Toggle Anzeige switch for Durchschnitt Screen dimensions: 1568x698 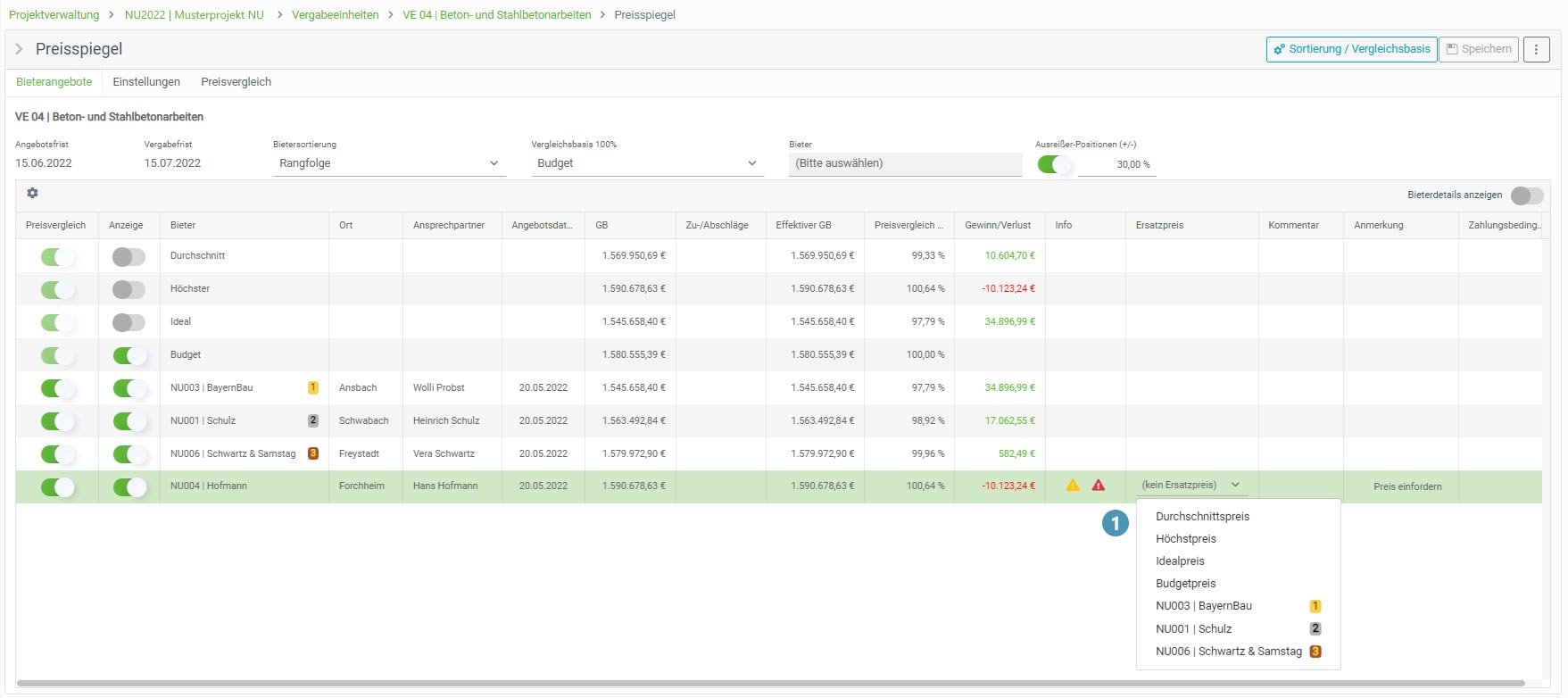coord(129,257)
